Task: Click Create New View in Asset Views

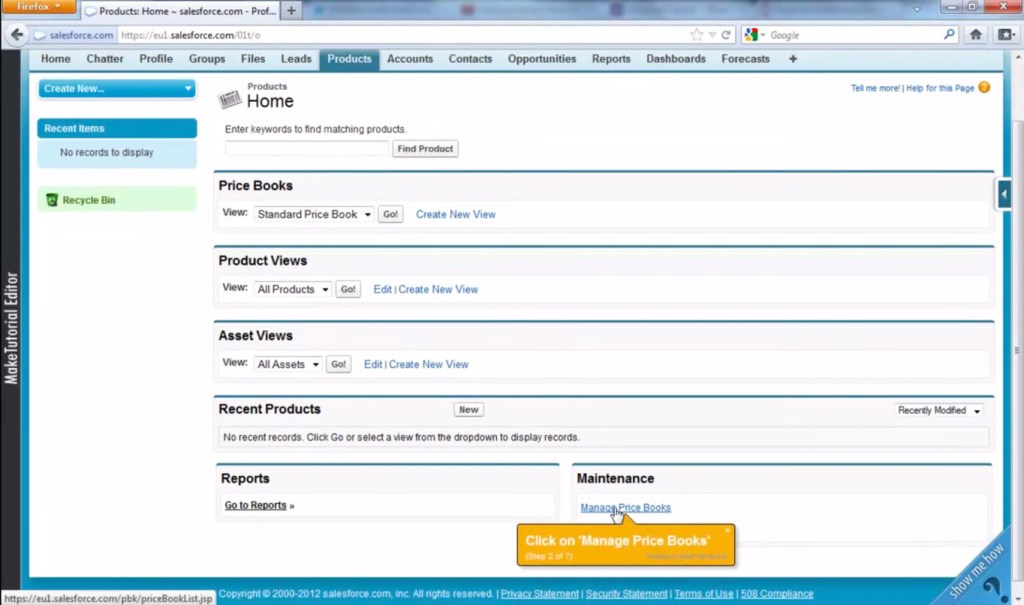Action: click(428, 365)
